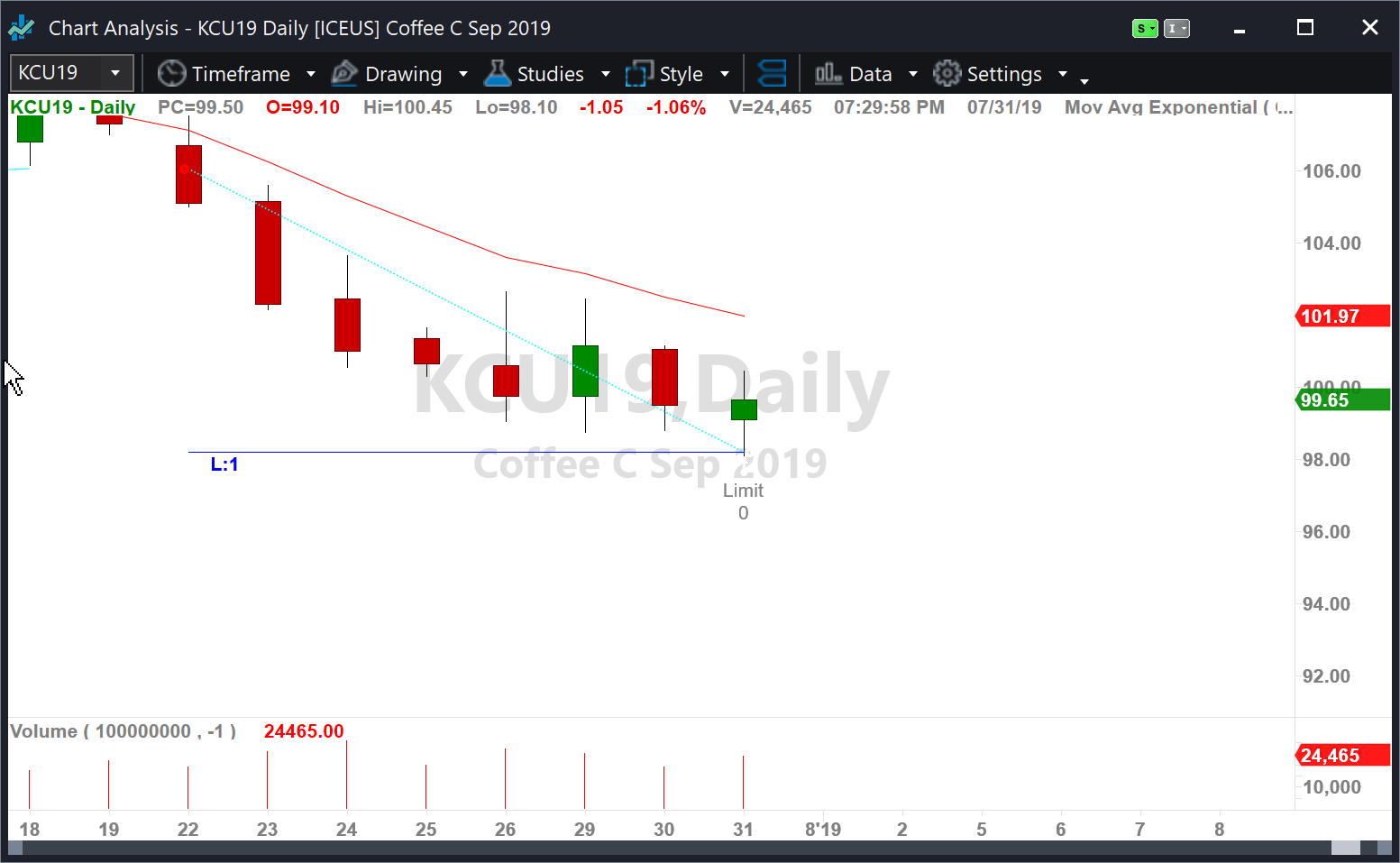Image resolution: width=1400 pixels, height=863 pixels.
Task: Click the red 24465.00 volume value
Action: click(x=304, y=731)
